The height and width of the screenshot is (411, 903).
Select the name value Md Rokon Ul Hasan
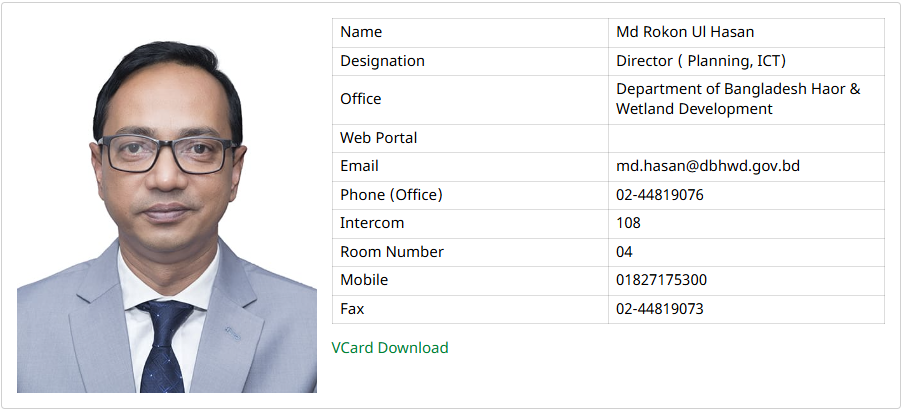click(x=685, y=32)
